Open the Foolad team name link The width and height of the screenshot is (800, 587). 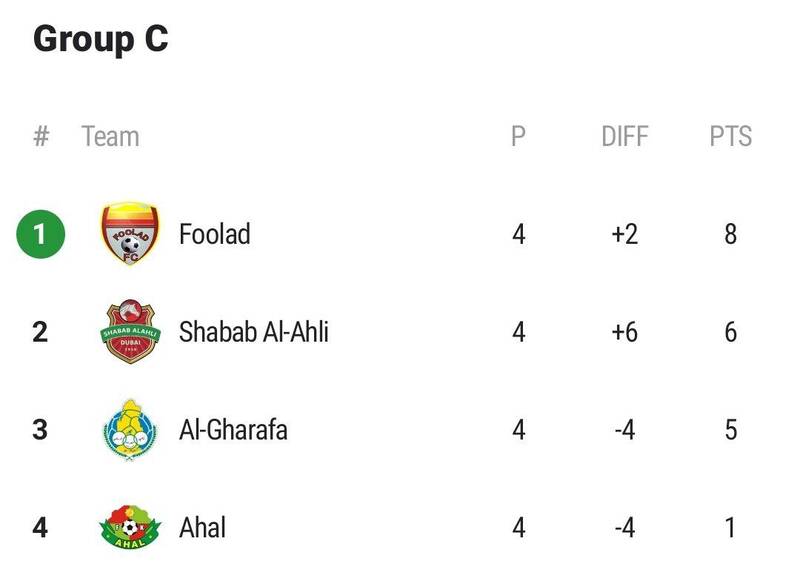[215, 234]
